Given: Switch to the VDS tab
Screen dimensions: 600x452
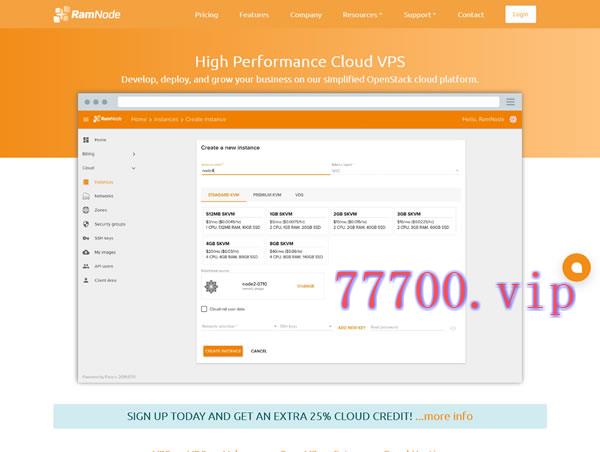Looking at the screenshot, I should click(299, 195).
